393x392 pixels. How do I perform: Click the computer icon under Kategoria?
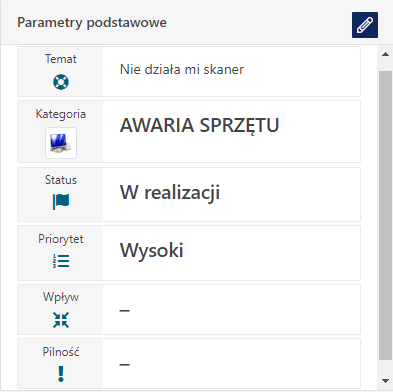click(x=61, y=143)
